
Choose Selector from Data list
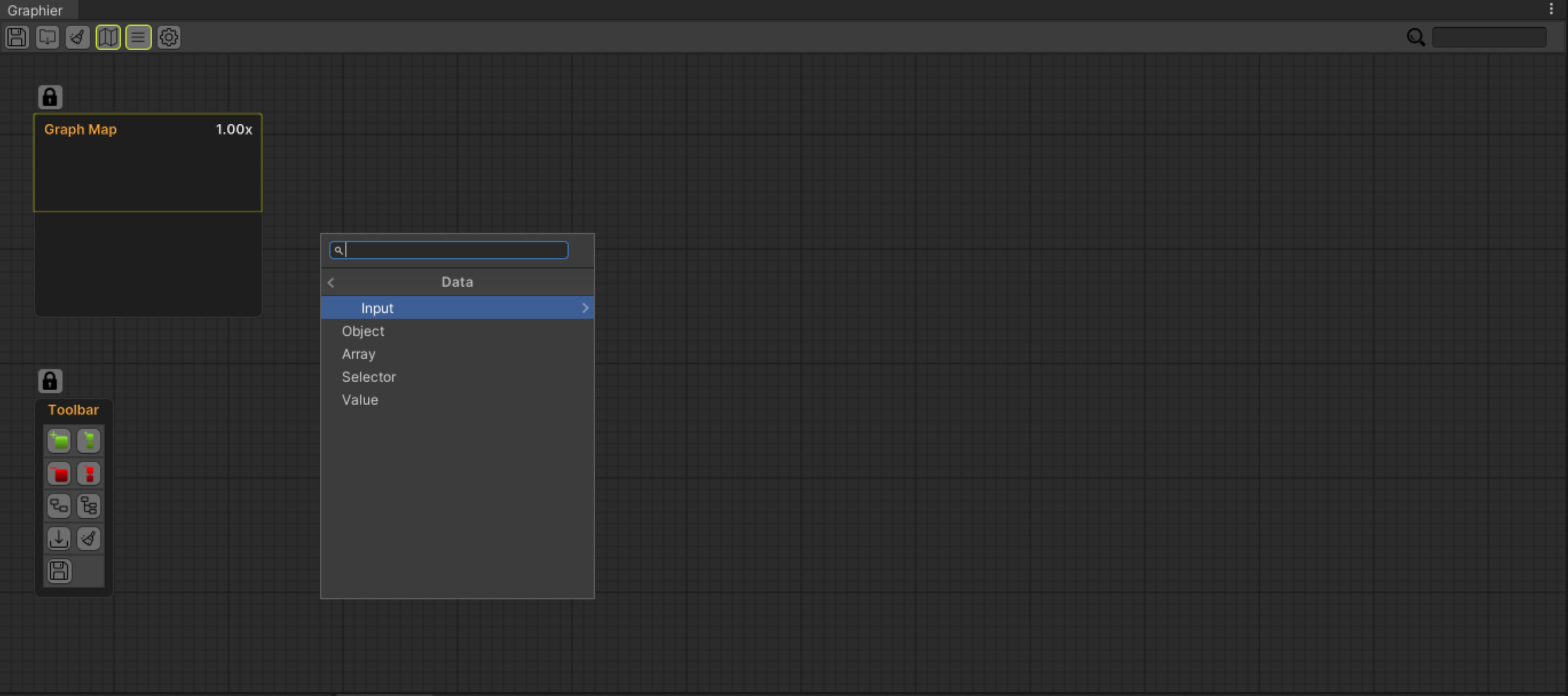[x=457, y=377]
